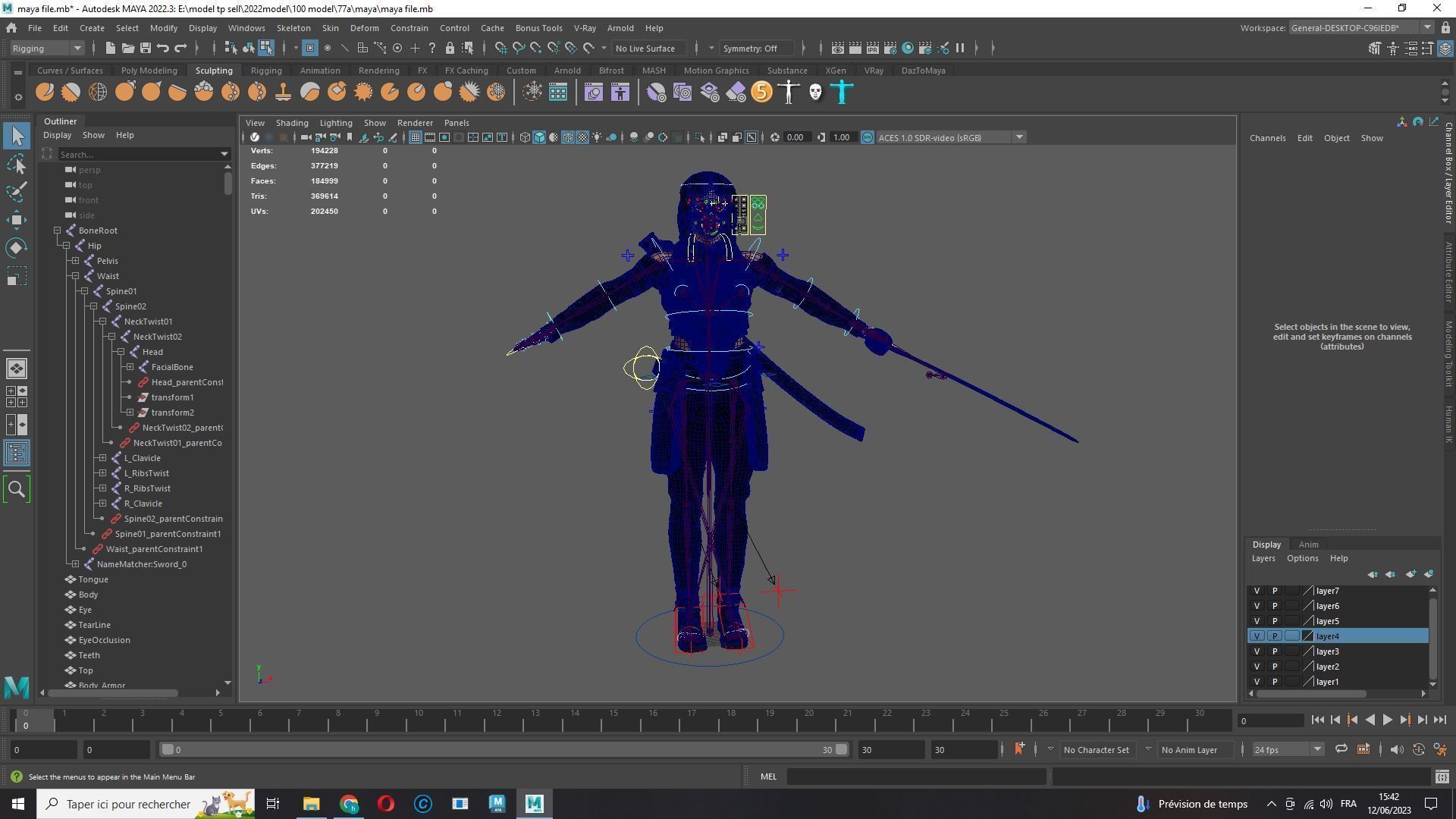
Task: Toggle visibility V box of layer7
Action: click(x=1257, y=591)
